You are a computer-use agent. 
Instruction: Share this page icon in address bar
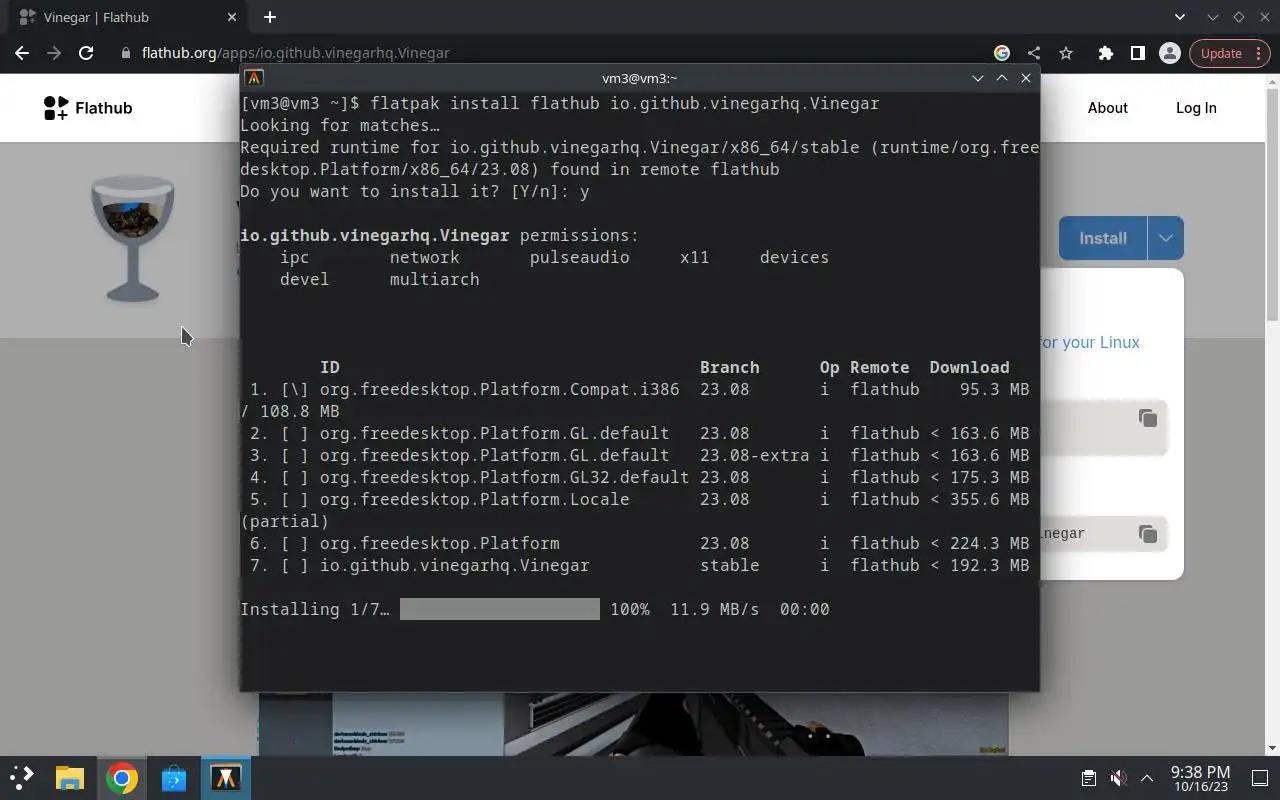(1034, 53)
